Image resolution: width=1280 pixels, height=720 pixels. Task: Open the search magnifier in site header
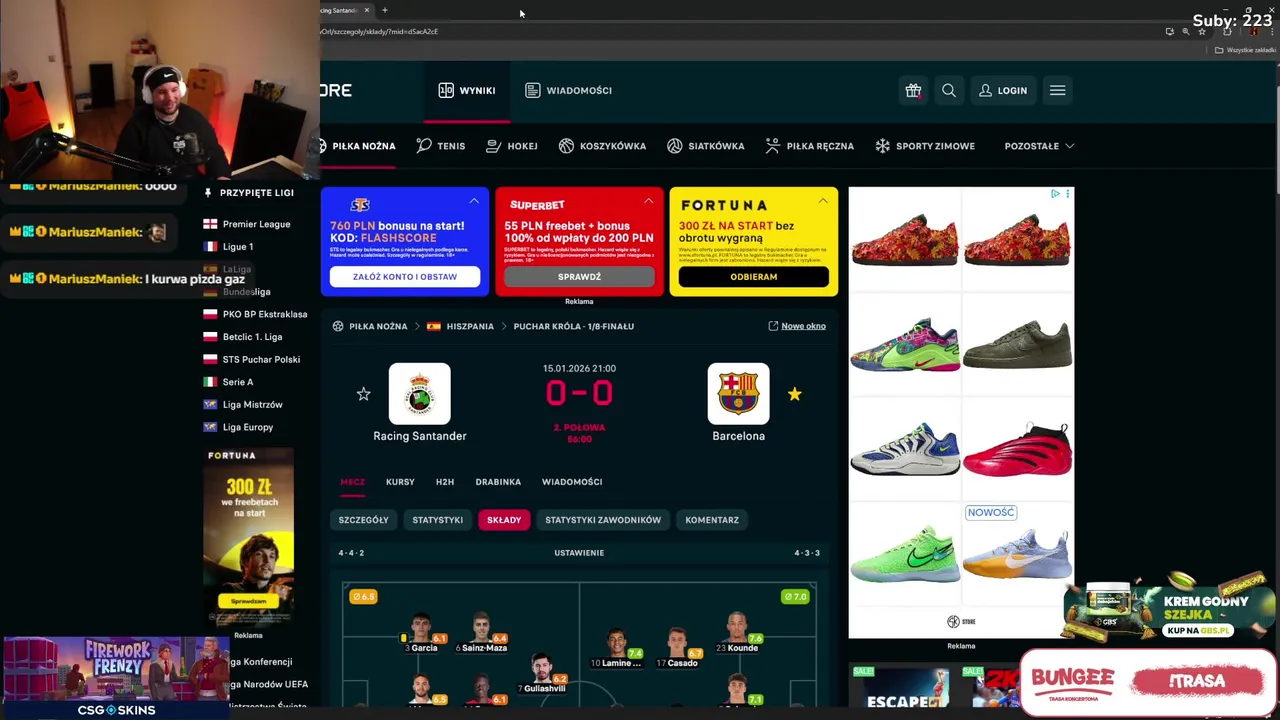coord(949,90)
